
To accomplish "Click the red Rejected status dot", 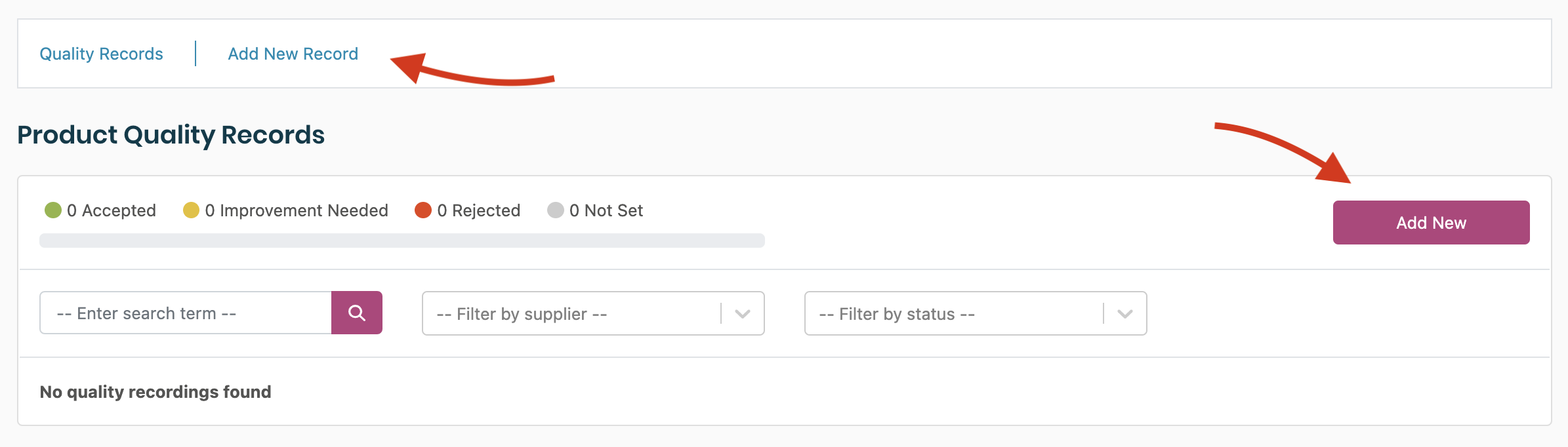I will point(423,210).
